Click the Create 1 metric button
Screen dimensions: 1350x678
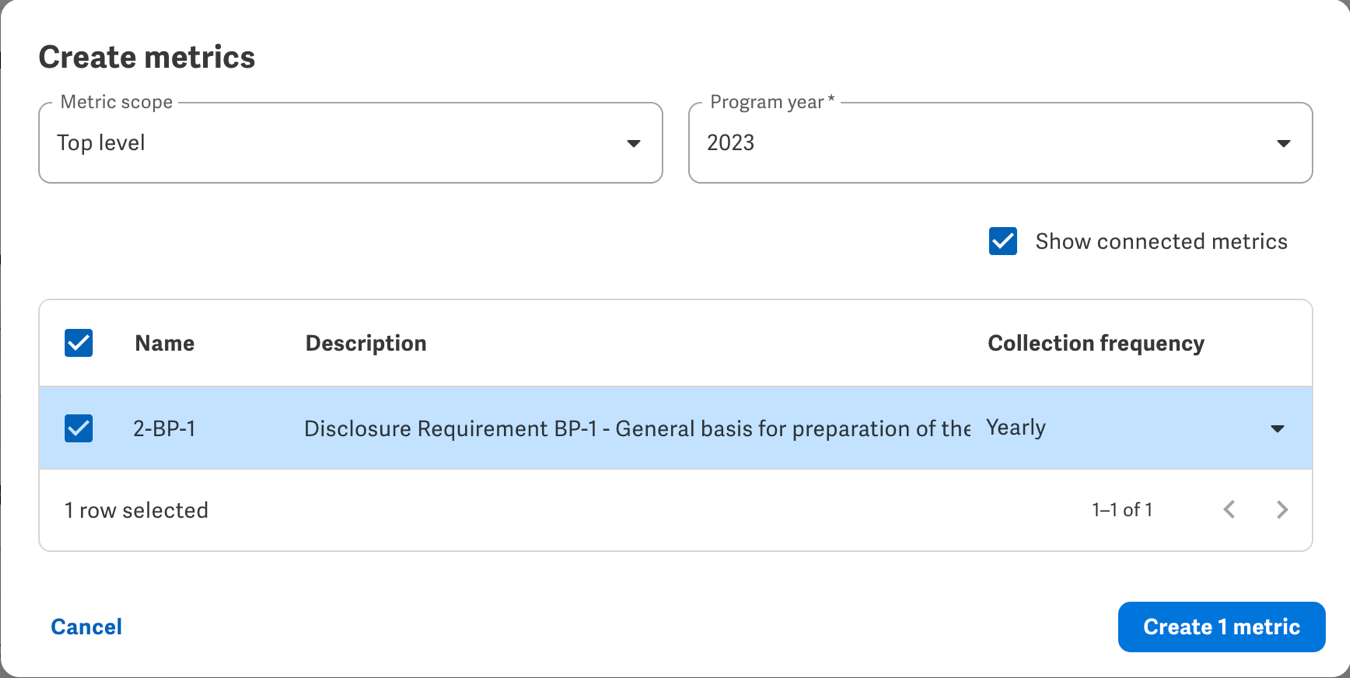(x=1221, y=627)
